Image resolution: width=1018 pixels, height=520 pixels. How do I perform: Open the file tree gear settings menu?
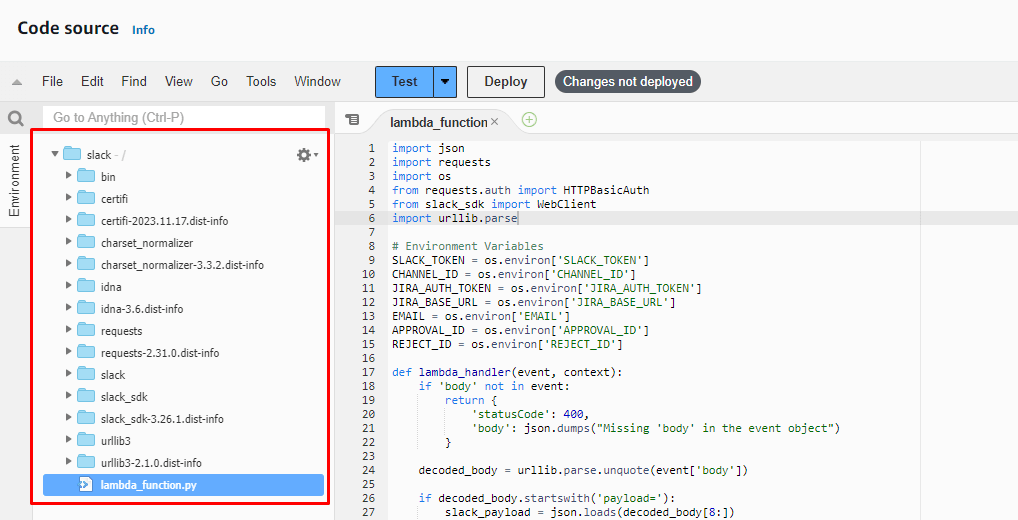click(305, 155)
